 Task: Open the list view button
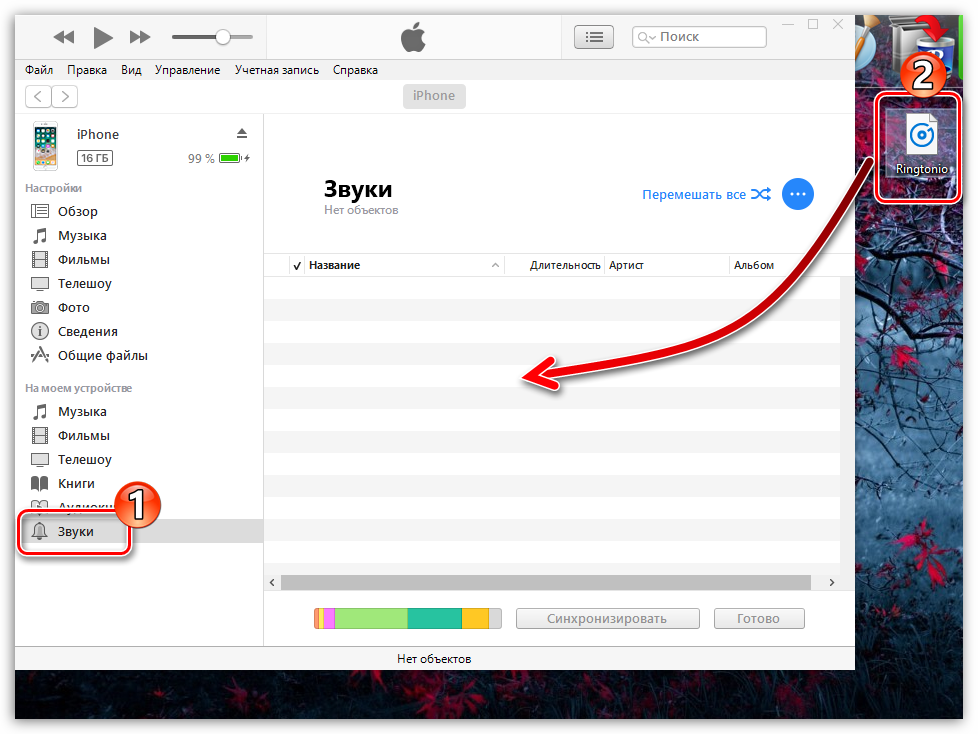594,37
